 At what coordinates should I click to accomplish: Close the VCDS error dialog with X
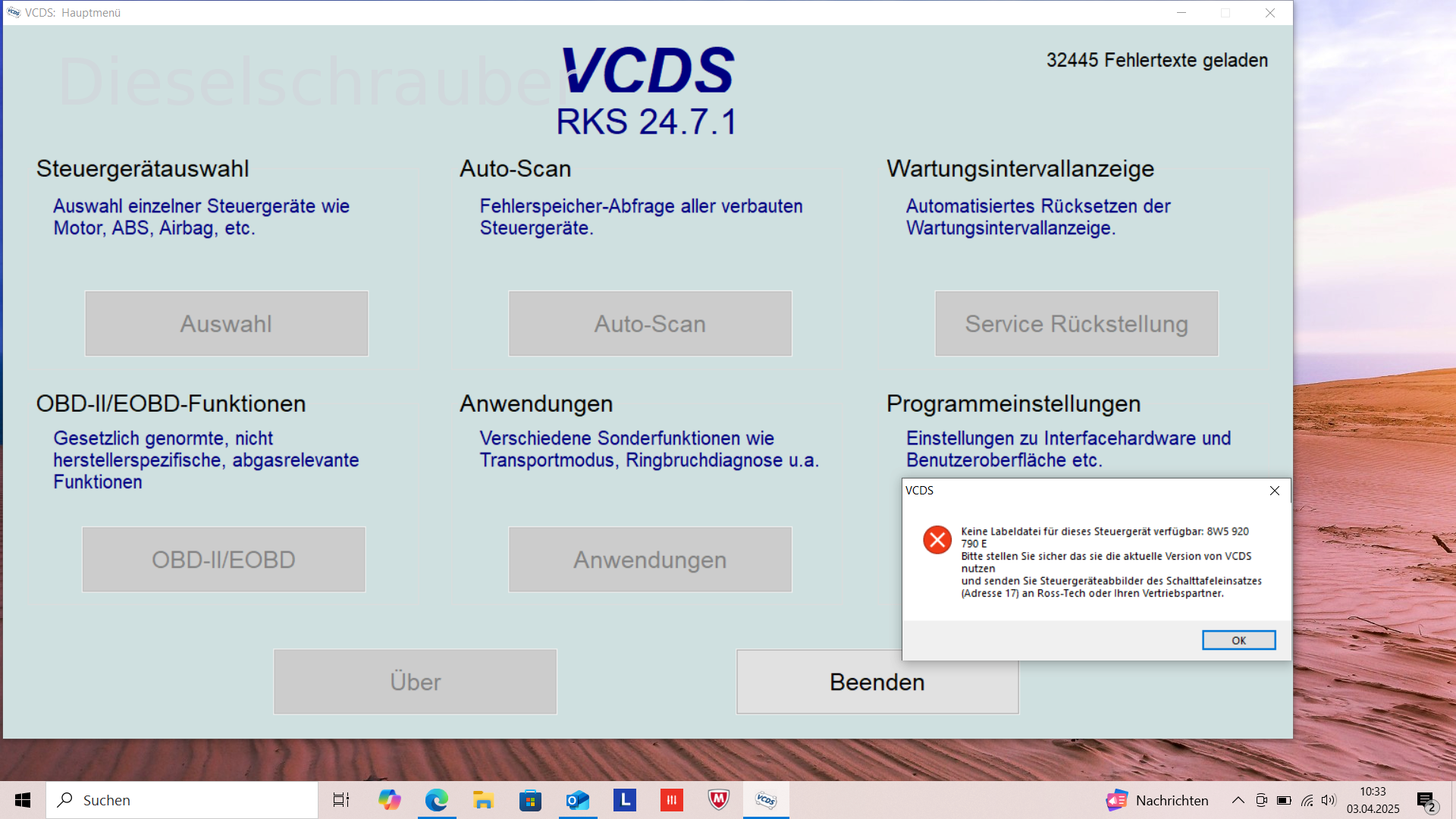click(x=1275, y=491)
